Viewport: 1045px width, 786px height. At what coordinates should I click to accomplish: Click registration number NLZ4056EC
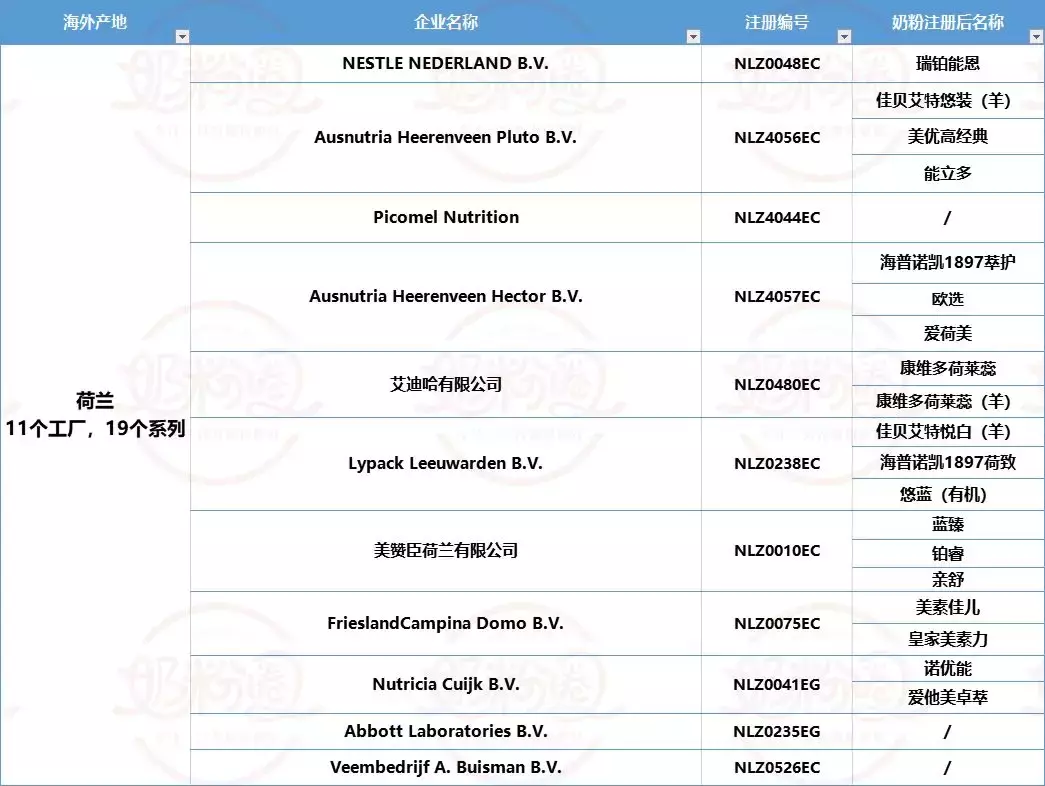[776, 137]
